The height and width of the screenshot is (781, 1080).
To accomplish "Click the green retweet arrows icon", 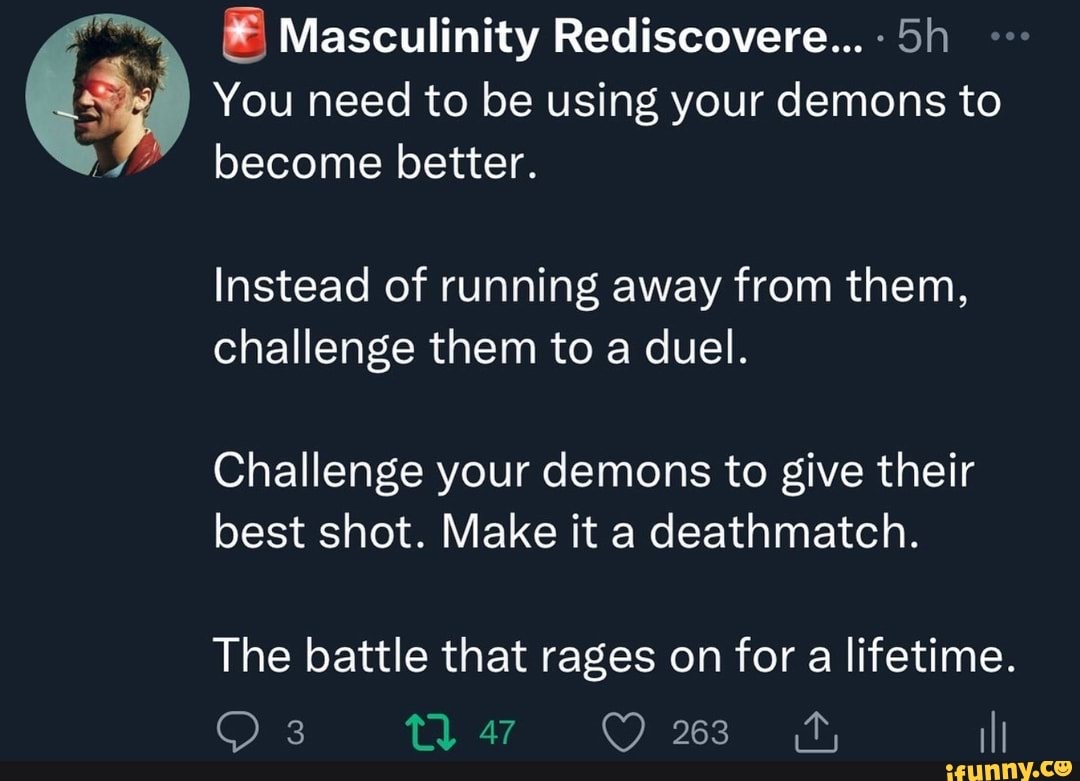I will click(432, 731).
